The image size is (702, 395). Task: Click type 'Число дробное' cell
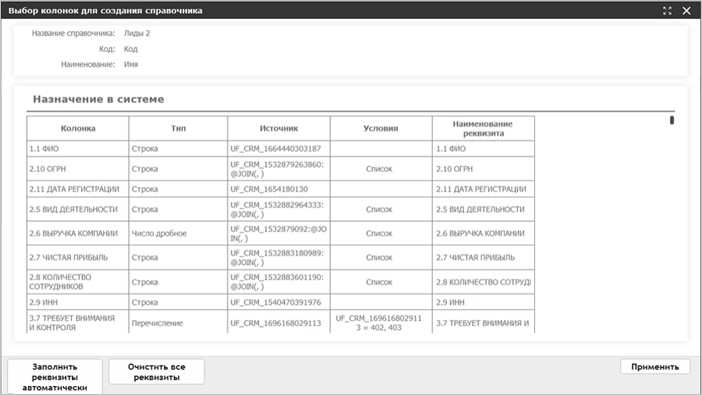point(178,233)
